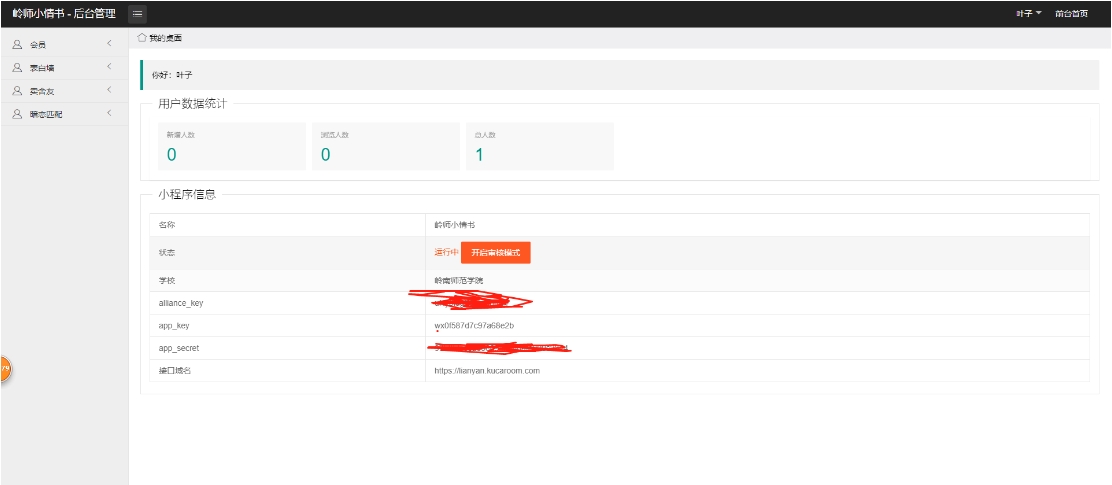1112x485 pixels.
Task: Click the home icon beside 我的桌面
Action: pos(142,37)
